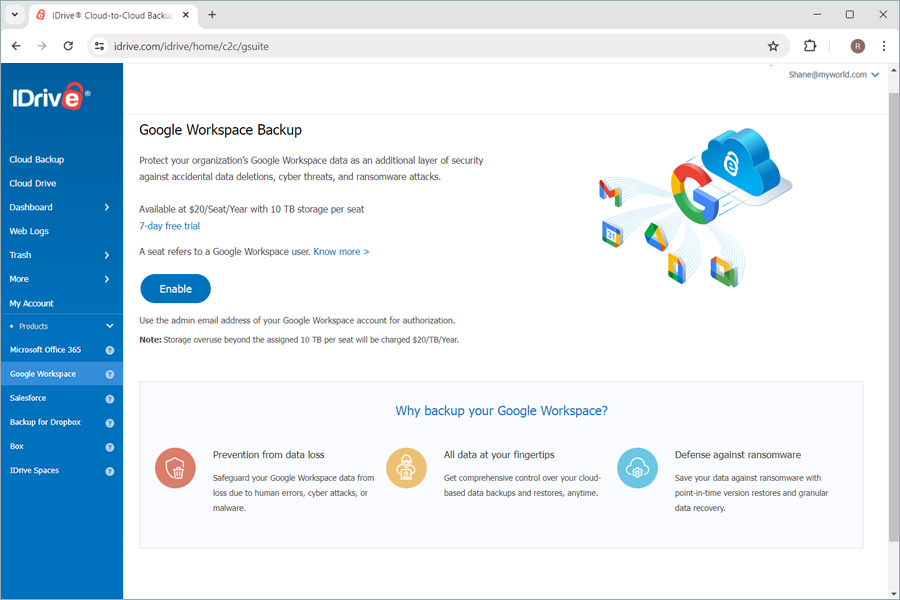Open the 7-day free trial link
900x600 pixels.
click(x=169, y=225)
